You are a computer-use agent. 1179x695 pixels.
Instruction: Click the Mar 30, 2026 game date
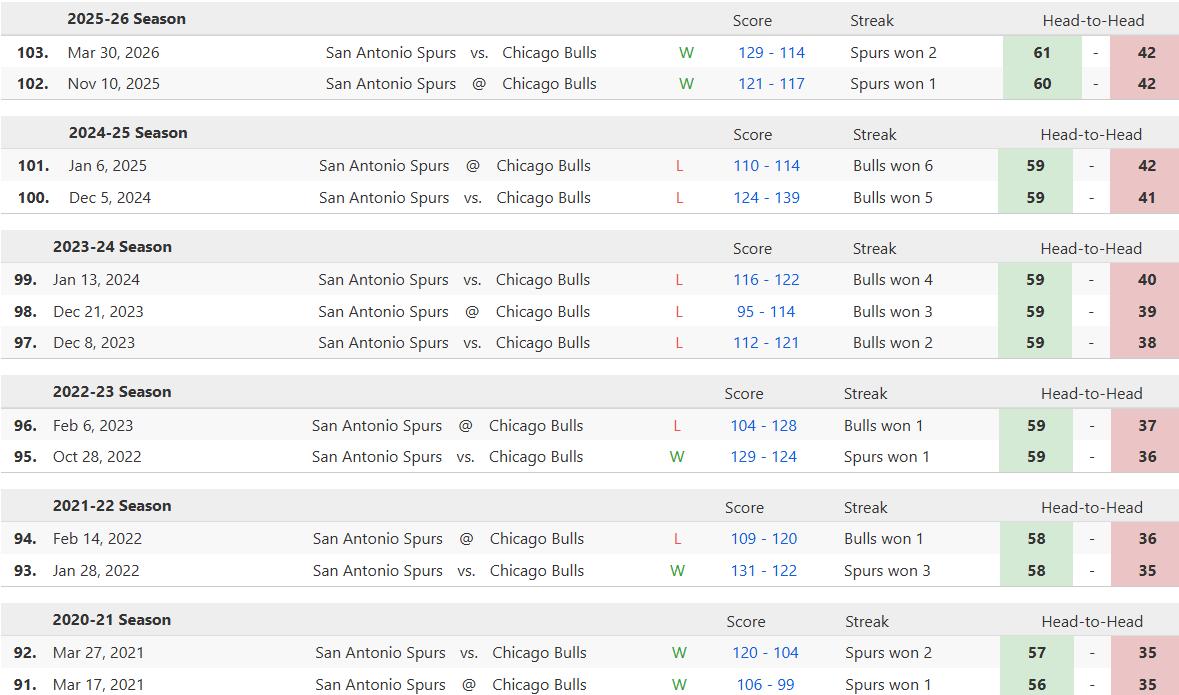pos(113,53)
